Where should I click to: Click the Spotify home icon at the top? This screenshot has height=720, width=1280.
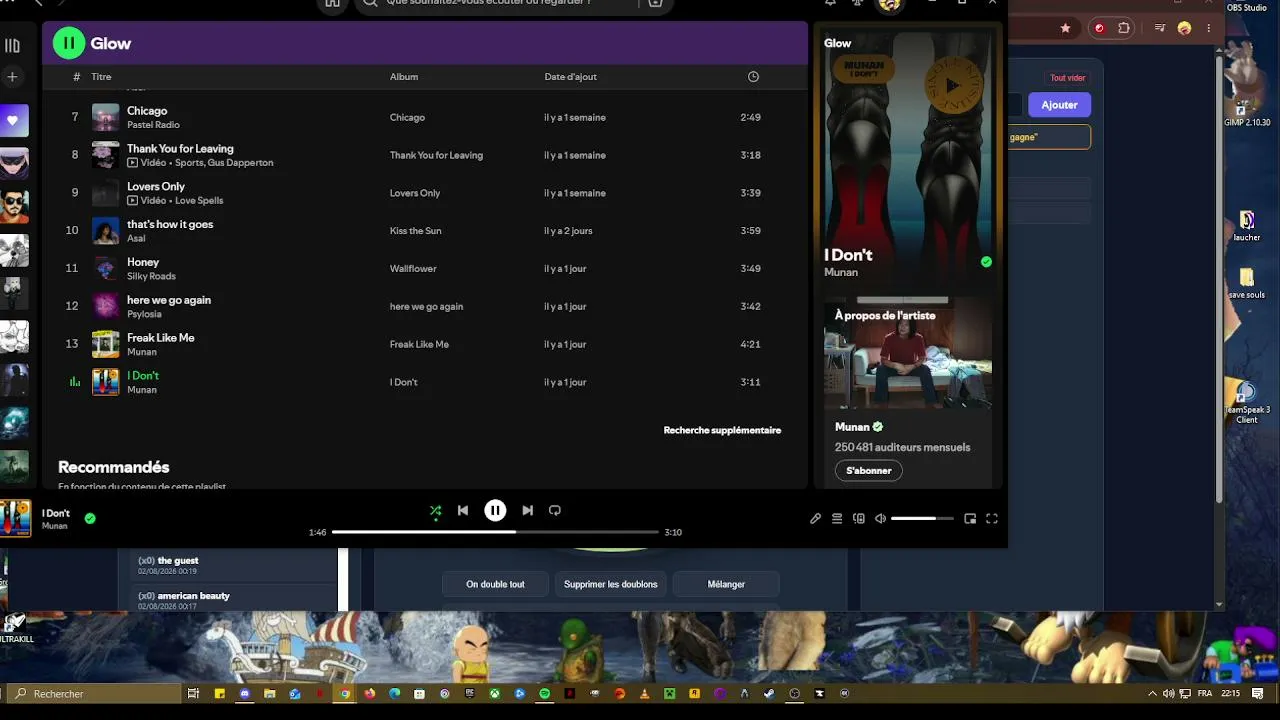(333, 3)
